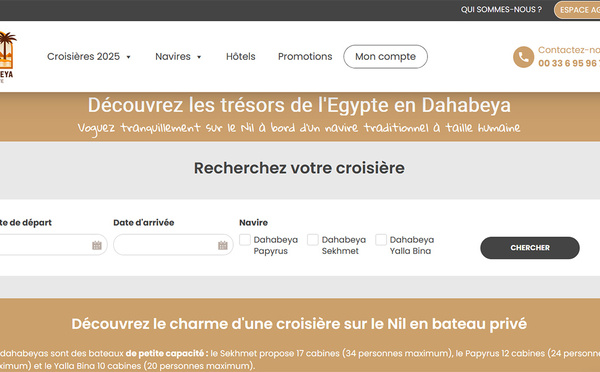
Task: Click the Mon compte button
Action: click(x=385, y=57)
